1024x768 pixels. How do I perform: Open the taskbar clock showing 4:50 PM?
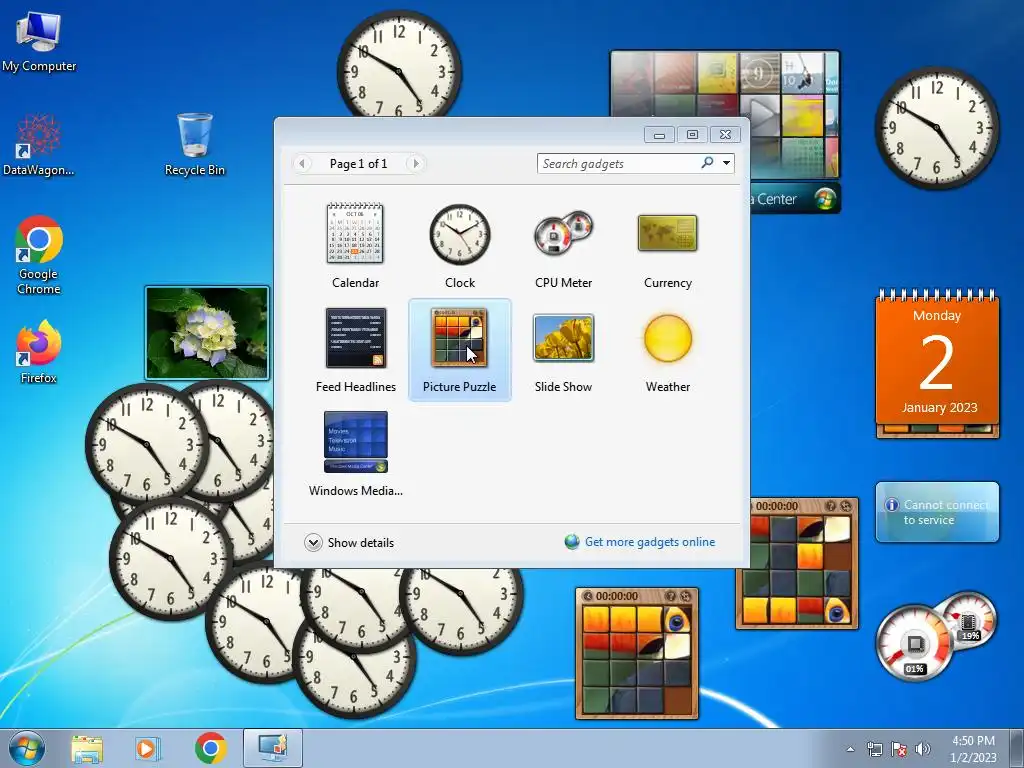point(973,749)
